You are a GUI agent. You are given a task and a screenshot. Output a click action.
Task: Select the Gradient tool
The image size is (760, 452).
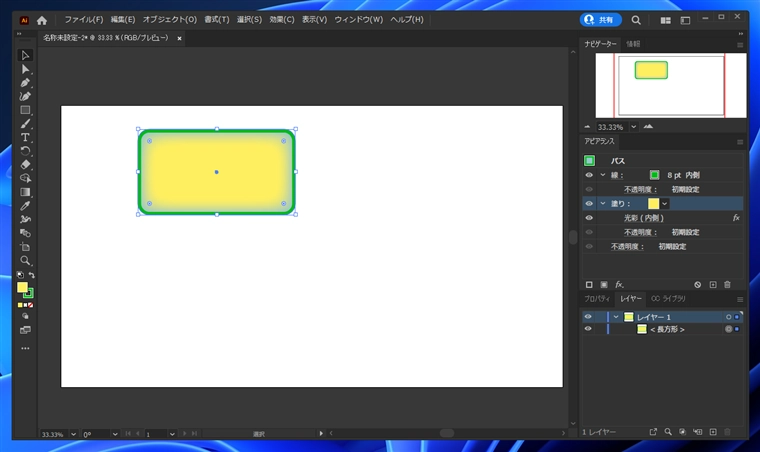[x=25, y=192]
